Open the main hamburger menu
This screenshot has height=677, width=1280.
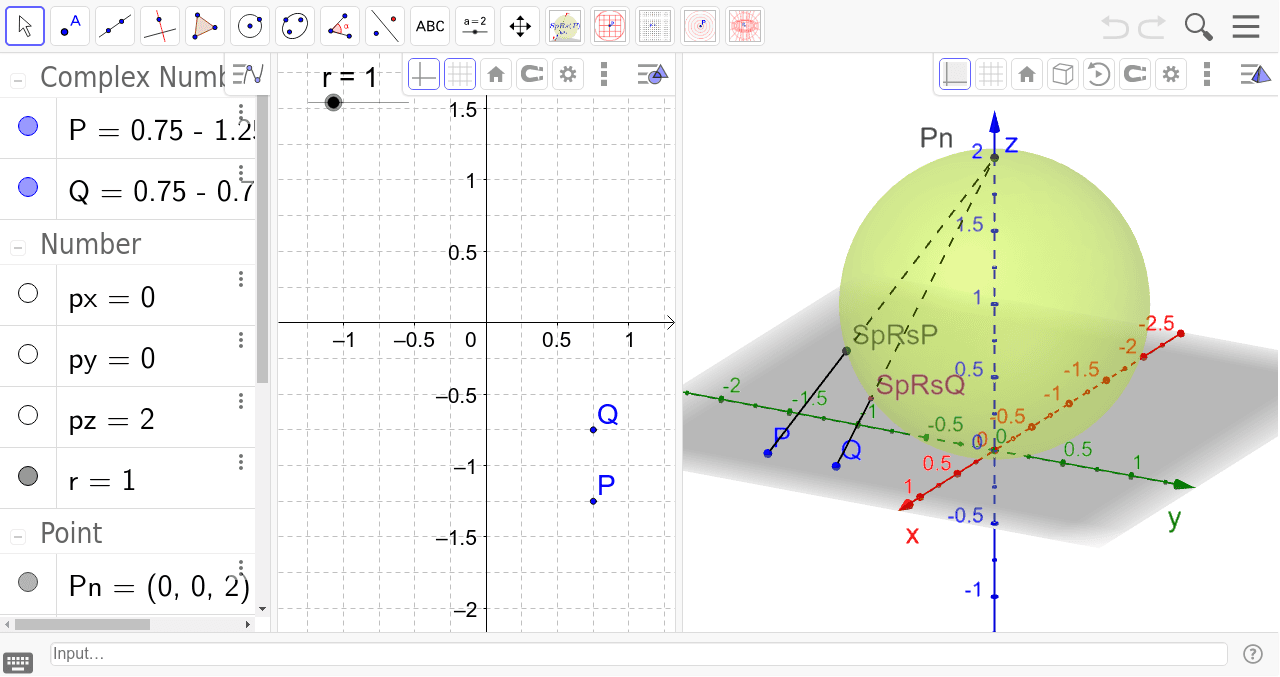click(1246, 25)
